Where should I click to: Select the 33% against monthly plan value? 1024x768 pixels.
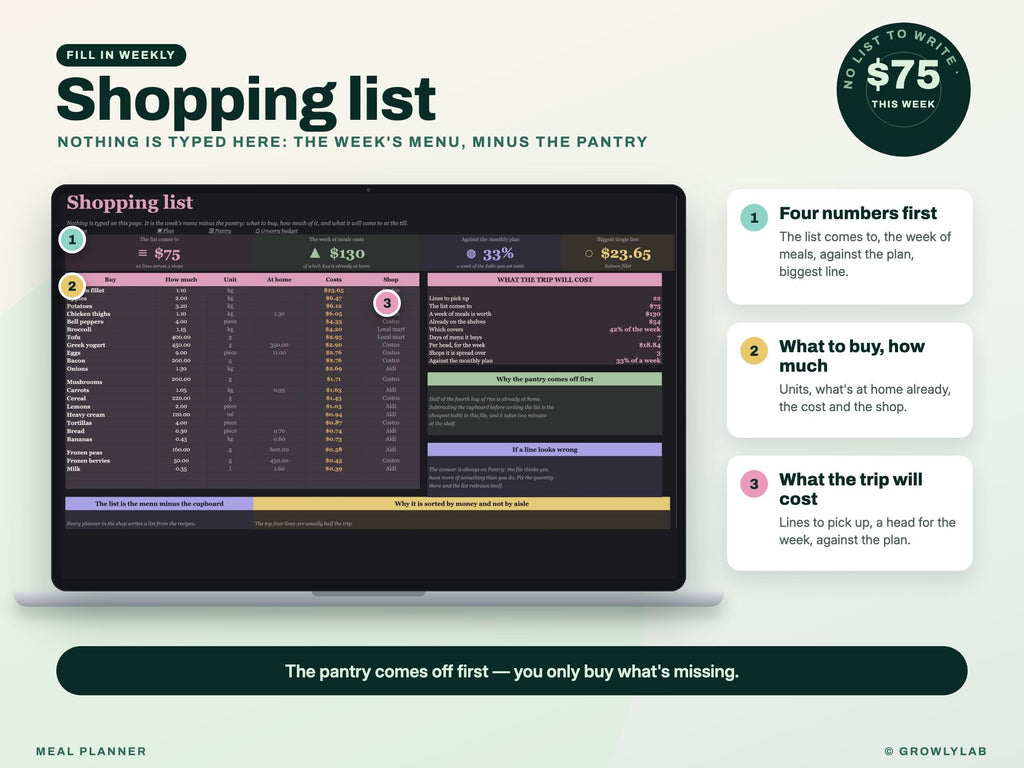498,253
